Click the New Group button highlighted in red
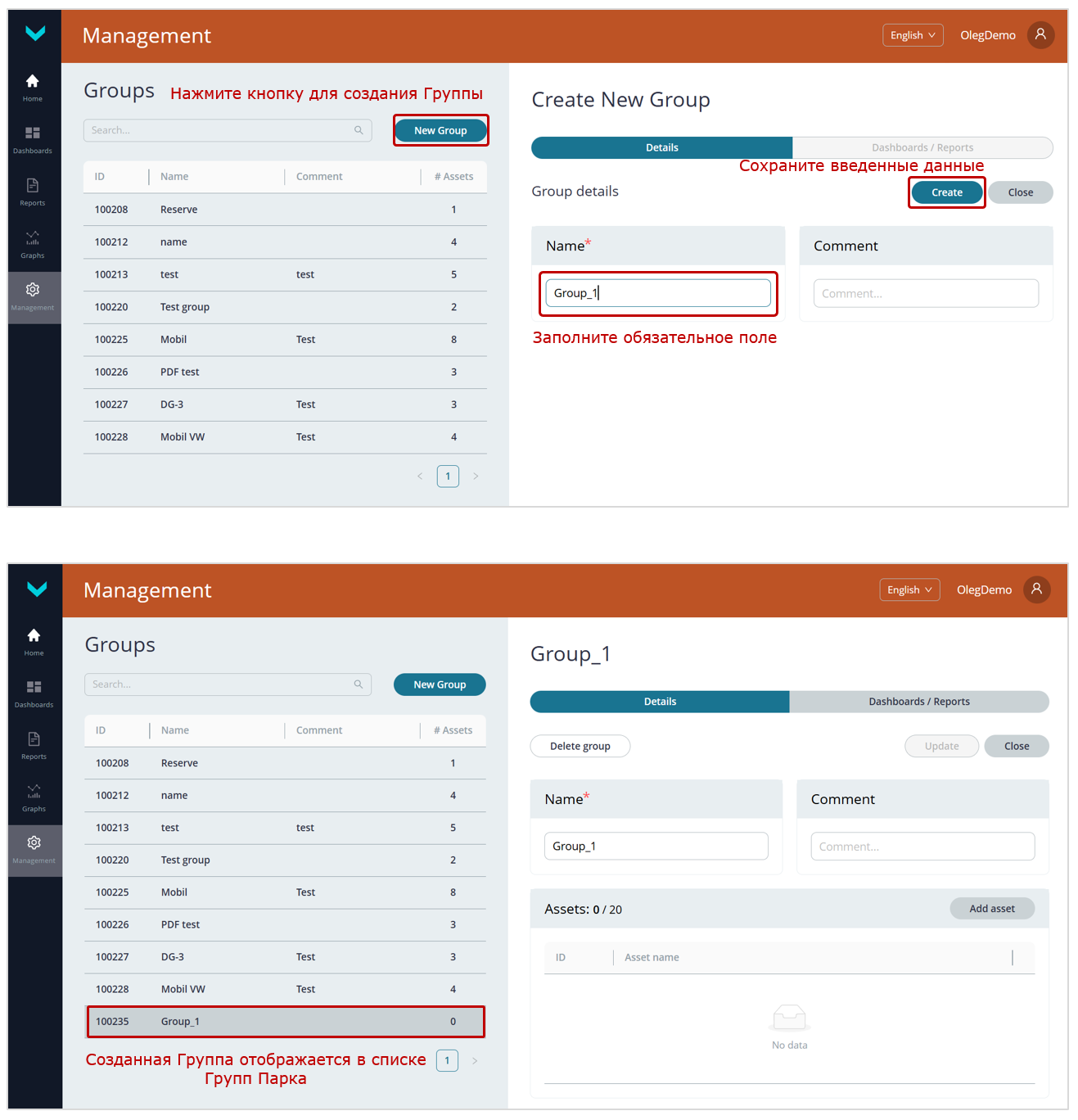This screenshot has height=1120, width=1078. 440,130
